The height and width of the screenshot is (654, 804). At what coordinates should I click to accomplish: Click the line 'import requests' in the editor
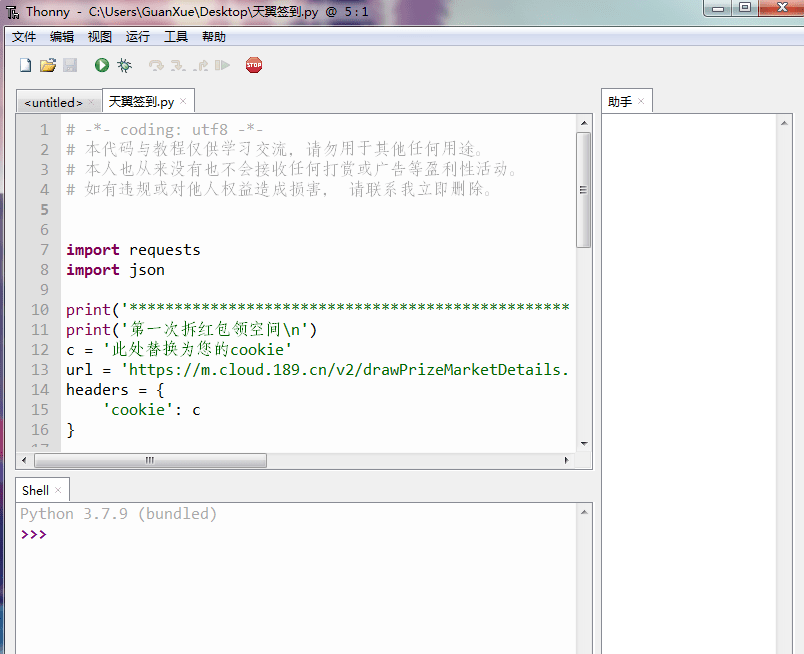point(133,250)
